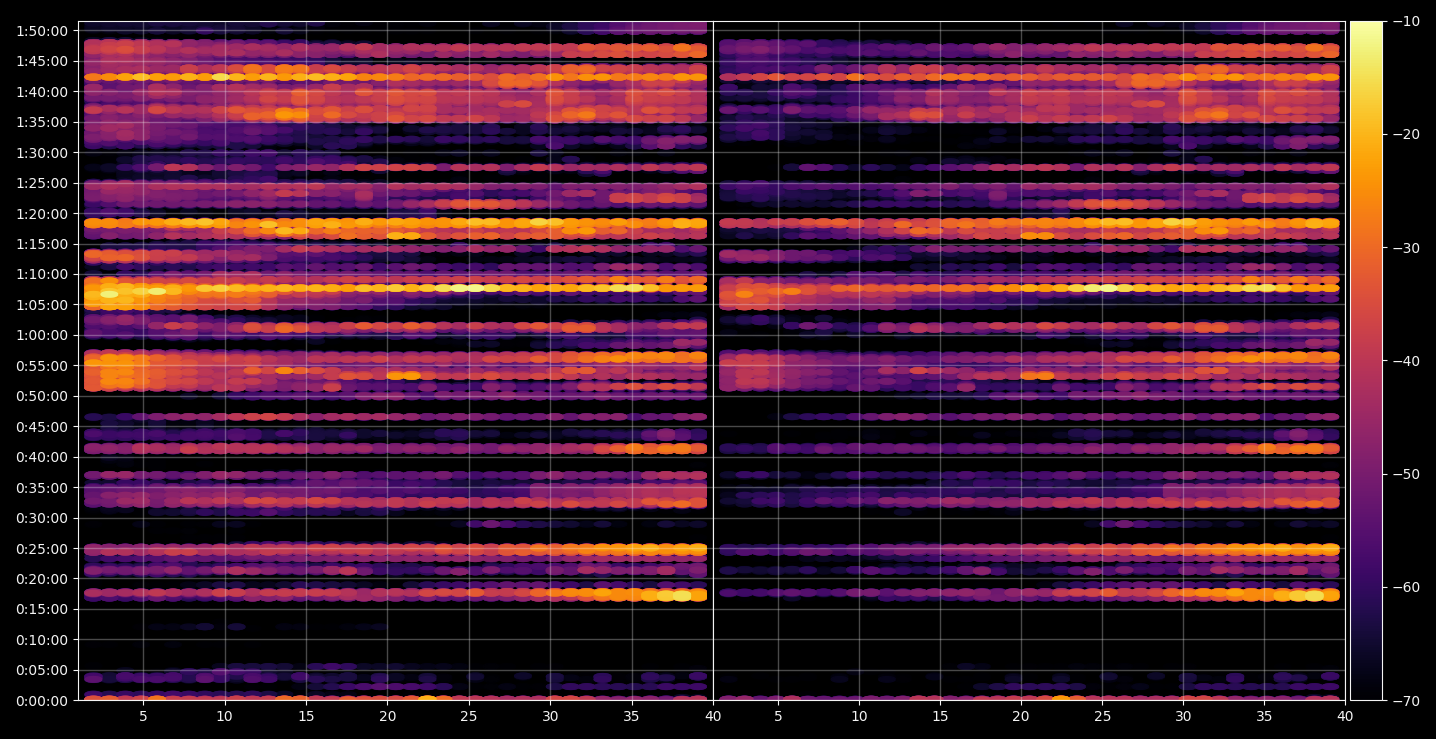The image size is (1436, 739).
Task: Click the 0:45:00 time axis label
Action: 42,427
